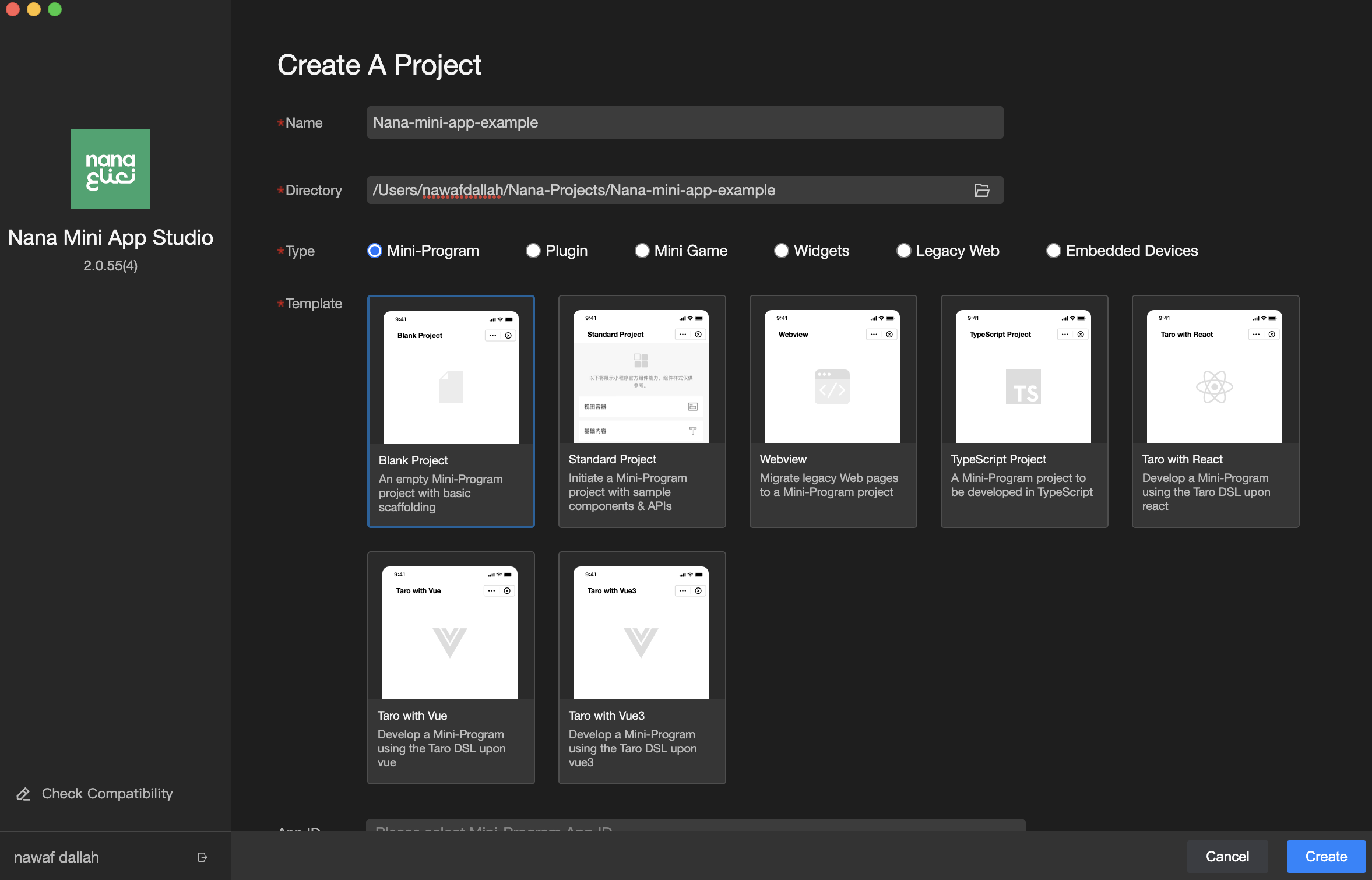Choose the Embedded Devices radio button
Screen dimensions: 1372x880
click(1053, 251)
